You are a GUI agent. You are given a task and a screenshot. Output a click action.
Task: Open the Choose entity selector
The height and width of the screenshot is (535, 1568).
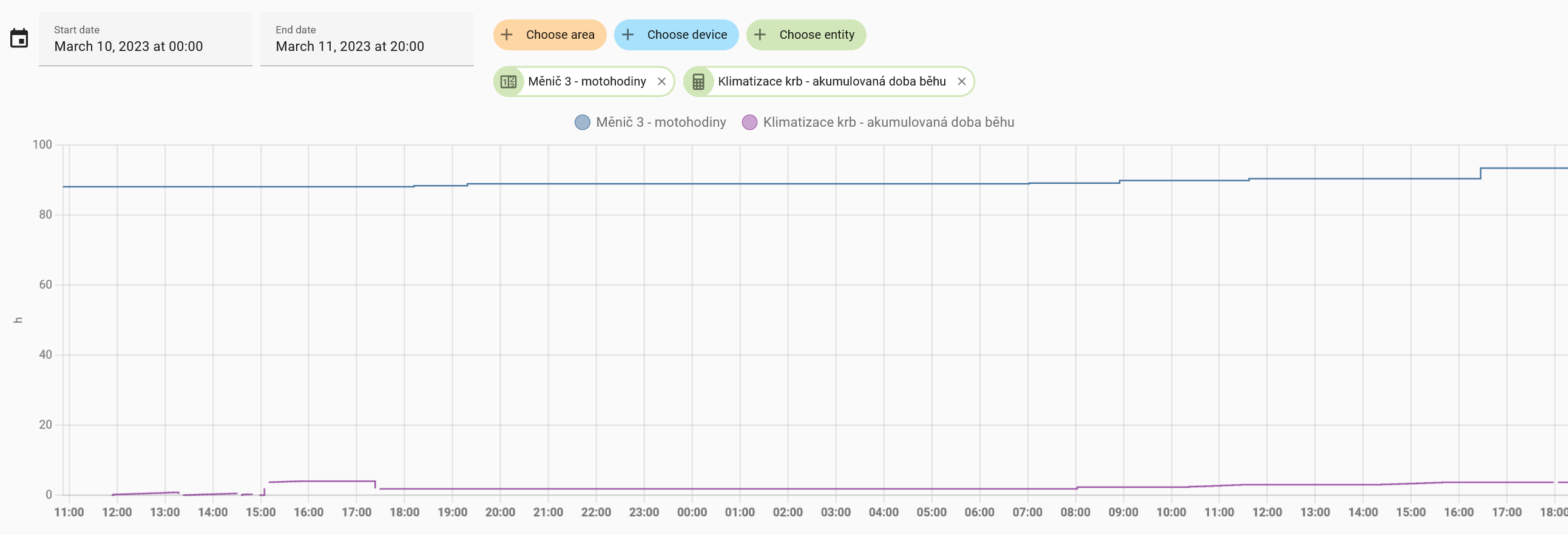tap(816, 35)
